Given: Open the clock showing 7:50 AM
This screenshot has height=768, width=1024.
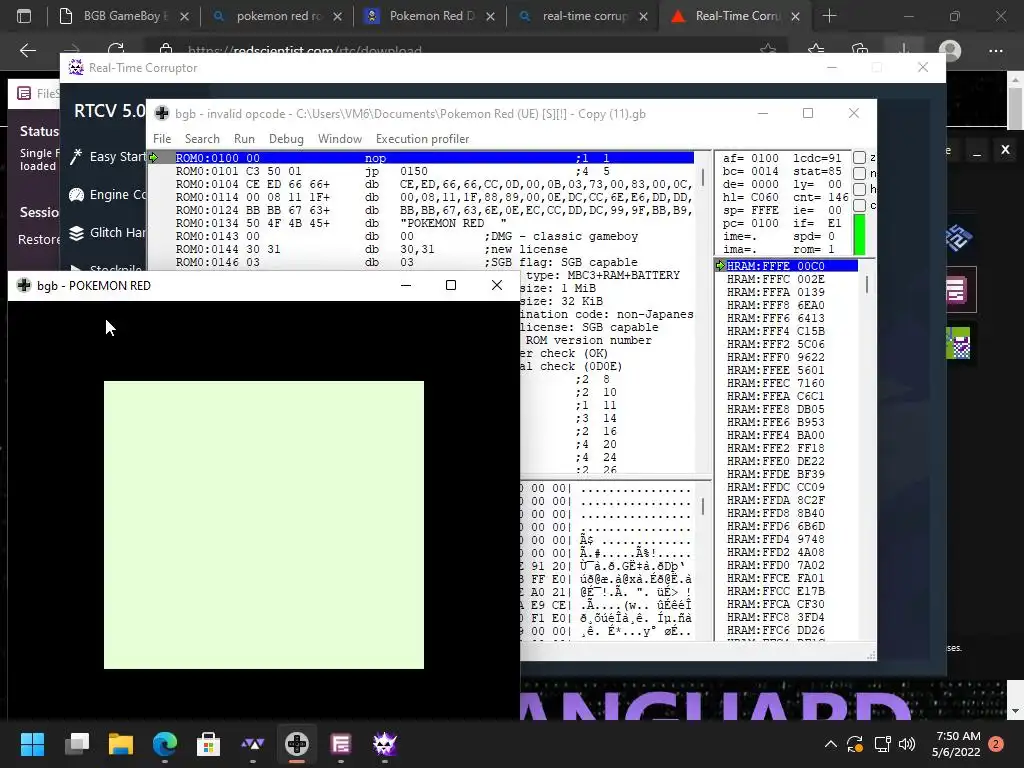Looking at the screenshot, I should (957, 736).
